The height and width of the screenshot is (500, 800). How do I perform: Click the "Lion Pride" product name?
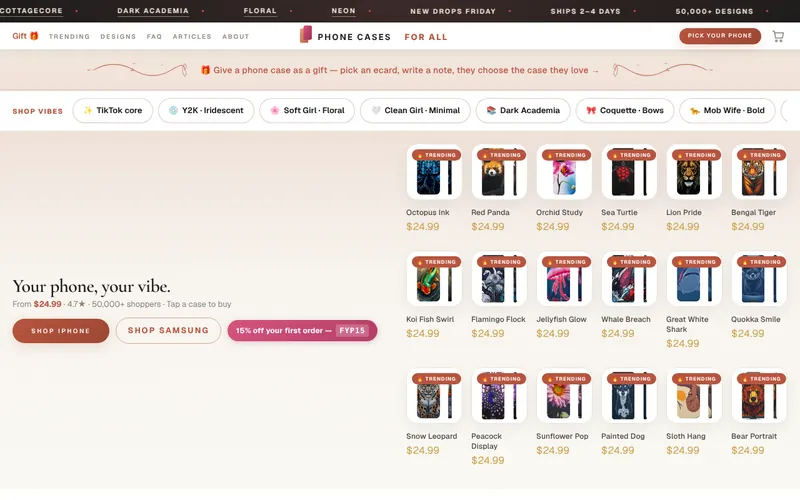pos(684,213)
